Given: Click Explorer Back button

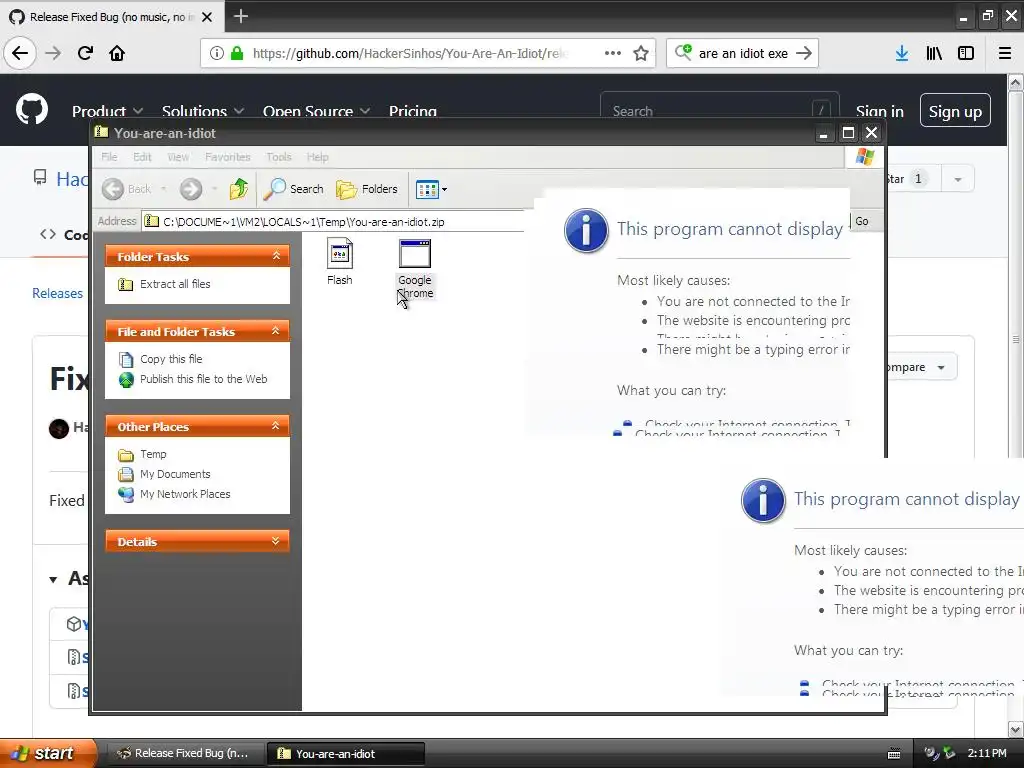Looking at the screenshot, I should tap(127, 189).
